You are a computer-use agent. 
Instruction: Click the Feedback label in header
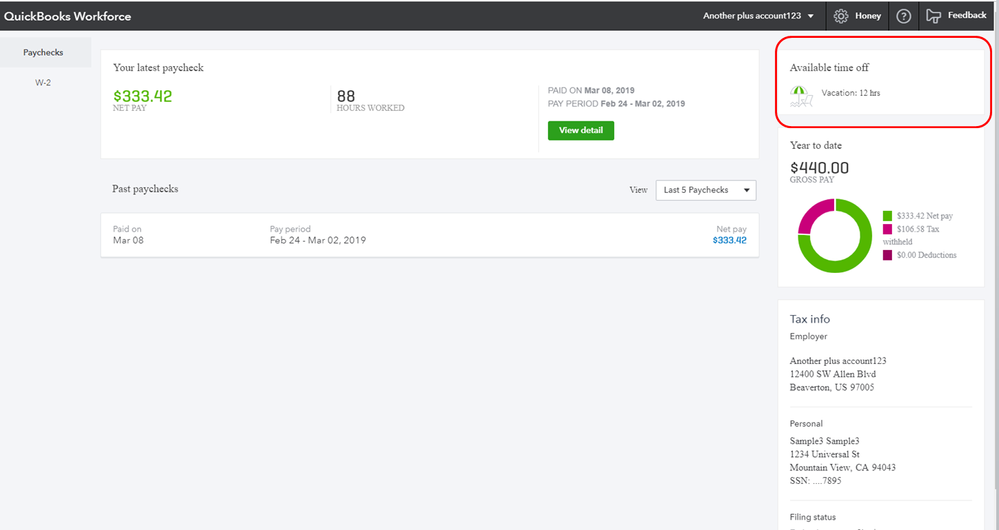(x=967, y=15)
